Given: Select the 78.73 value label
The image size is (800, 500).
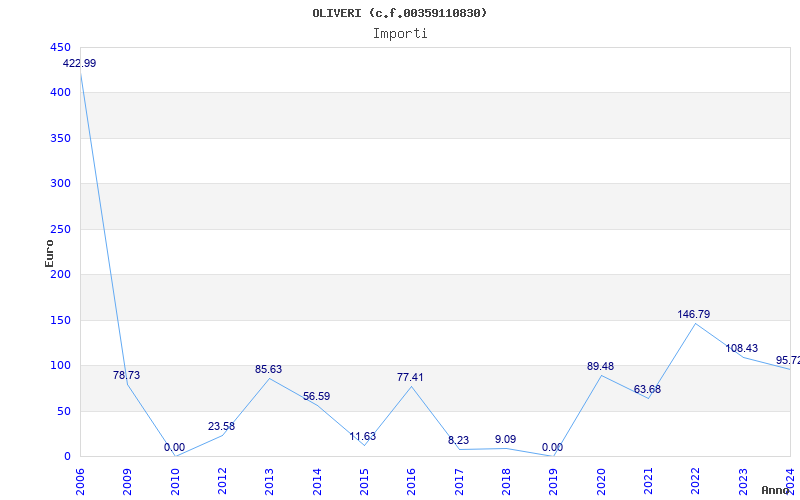Looking at the screenshot, I should [x=126, y=375].
